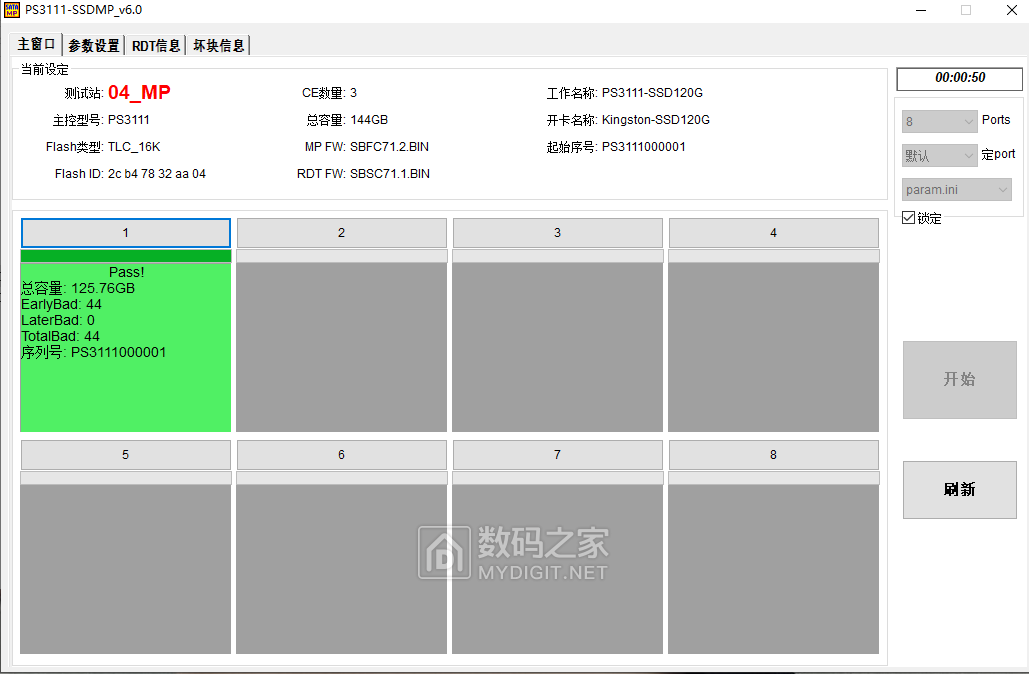Screen dimensions: 1029x674
Task: Click the 总容量 value 144GB in settings
Action: [x=369, y=120]
